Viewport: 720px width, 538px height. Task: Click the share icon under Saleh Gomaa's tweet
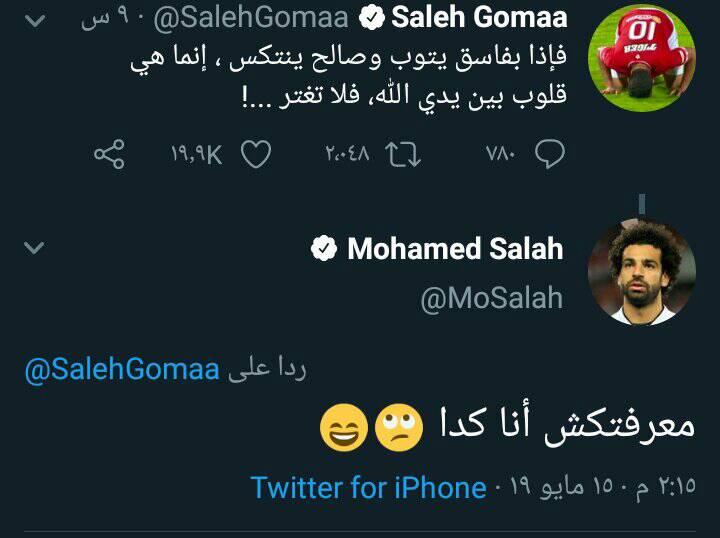point(108,154)
